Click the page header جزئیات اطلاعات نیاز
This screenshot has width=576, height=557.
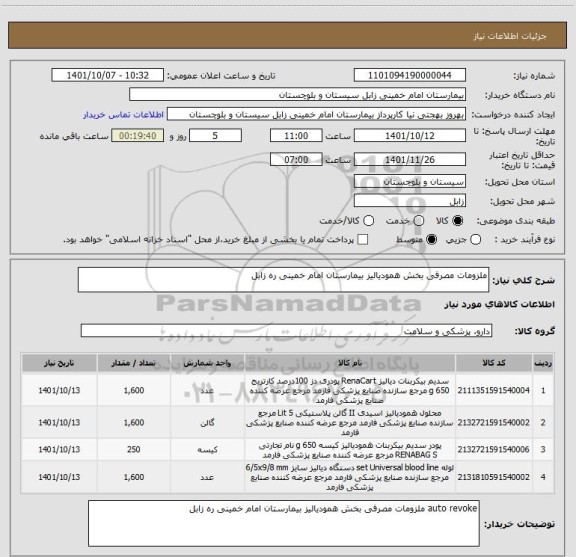point(510,36)
